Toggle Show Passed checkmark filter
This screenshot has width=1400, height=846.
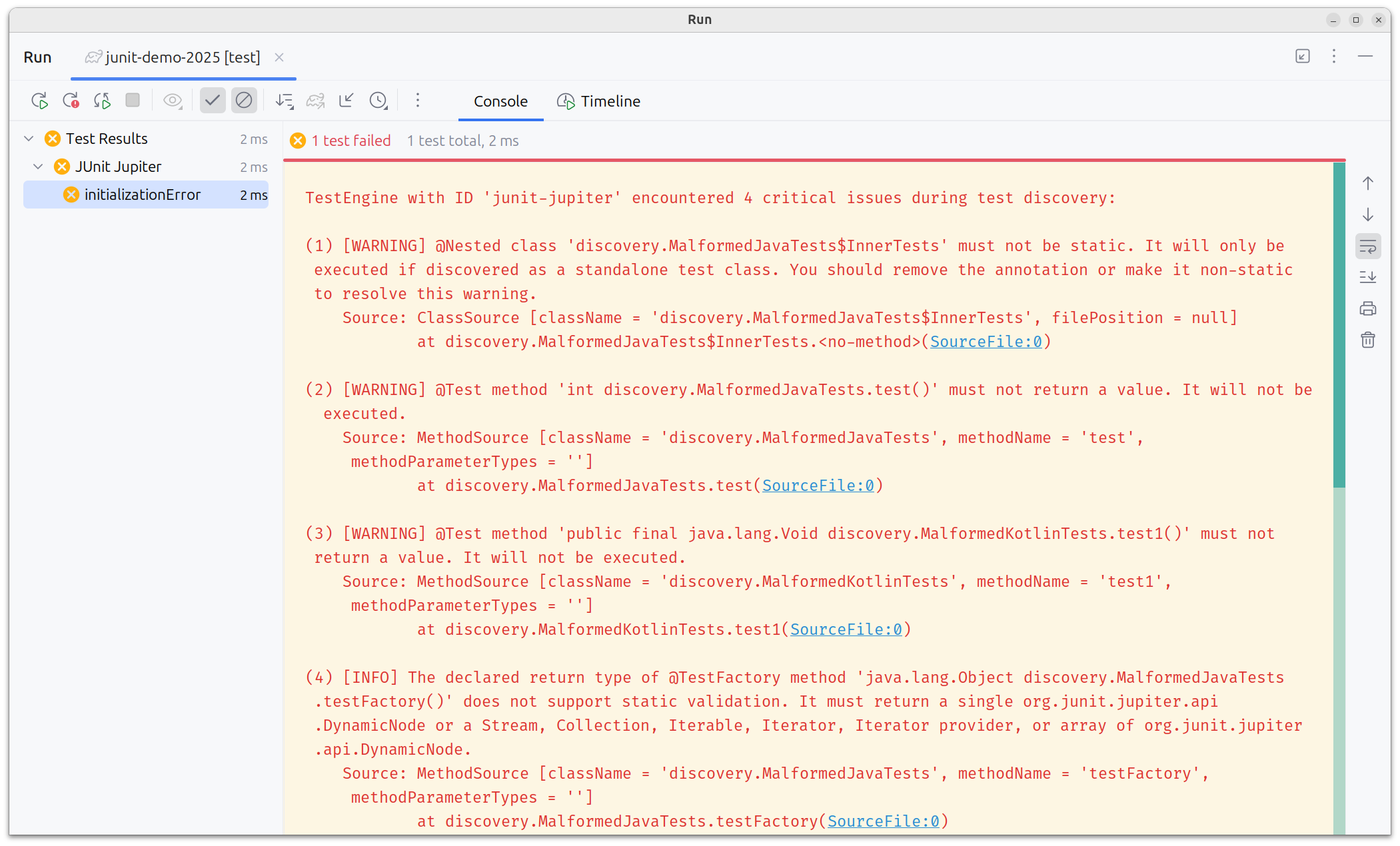[213, 101]
